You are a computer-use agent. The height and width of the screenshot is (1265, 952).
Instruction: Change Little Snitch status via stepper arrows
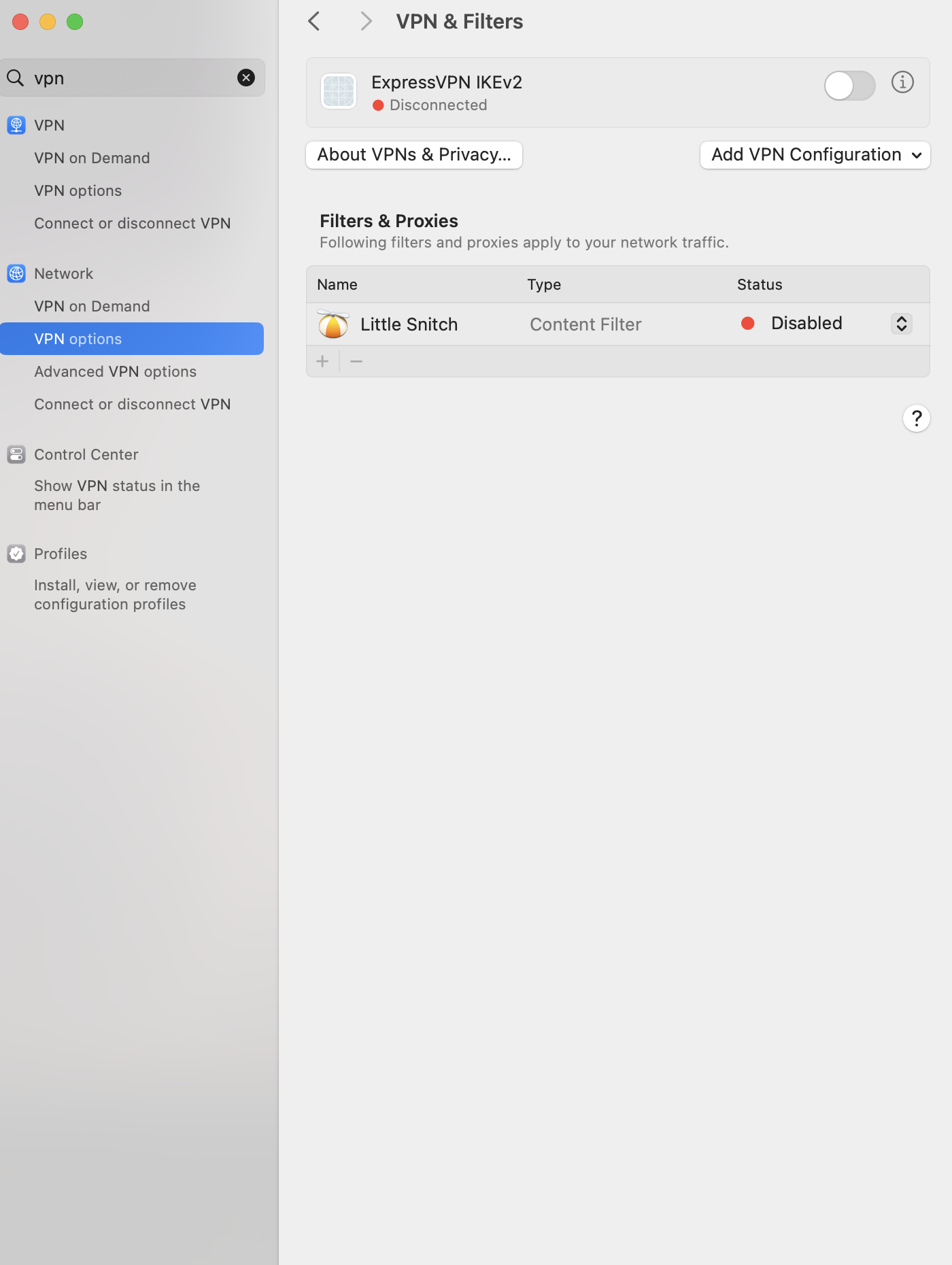tap(902, 324)
